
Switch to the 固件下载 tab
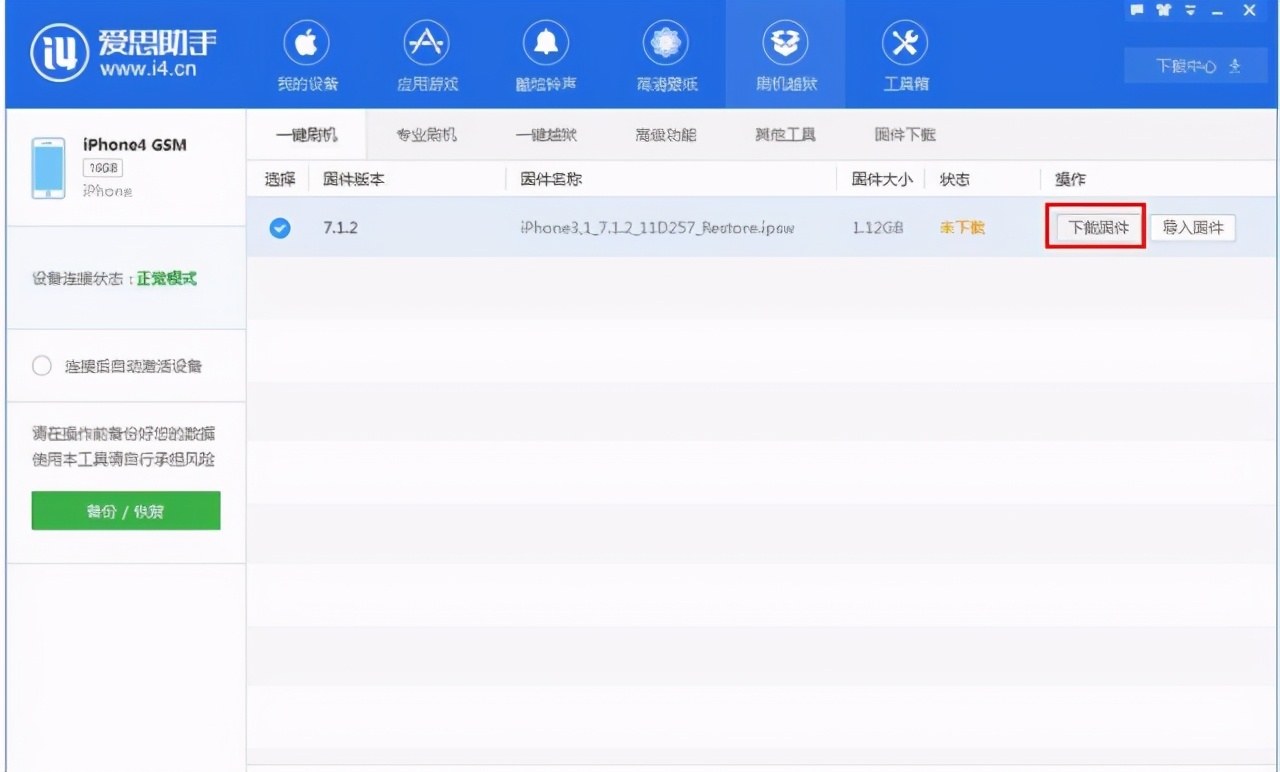(905, 134)
